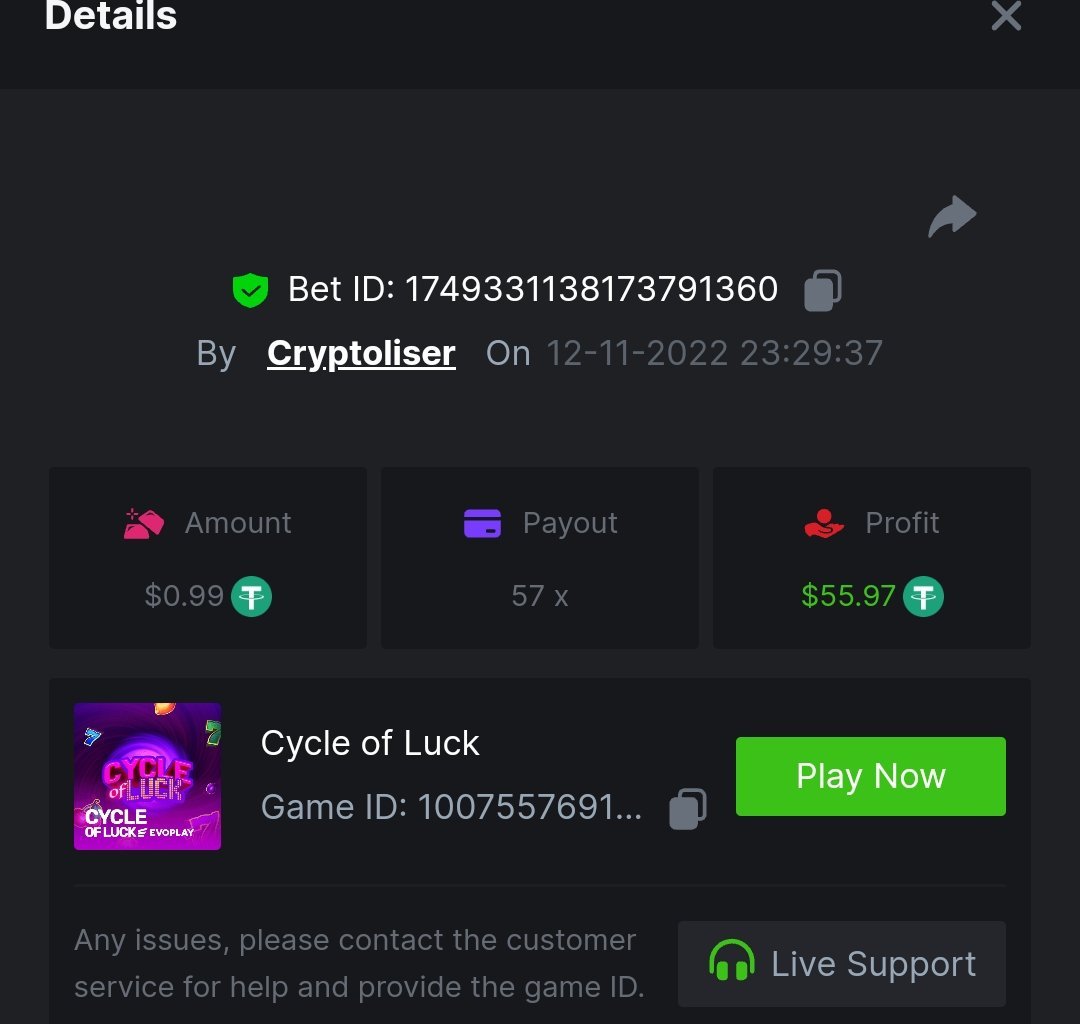This screenshot has height=1024, width=1080.
Task: Click the Cycle of Luck game title
Action: tap(370, 743)
